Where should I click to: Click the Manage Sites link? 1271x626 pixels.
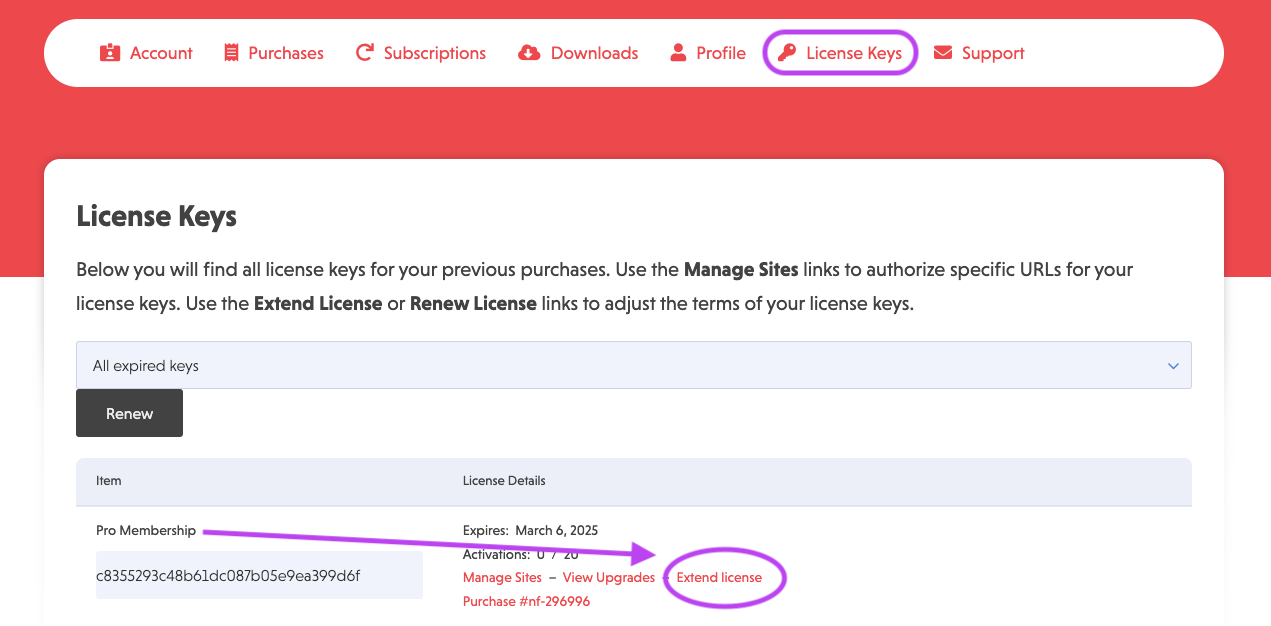[502, 577]
